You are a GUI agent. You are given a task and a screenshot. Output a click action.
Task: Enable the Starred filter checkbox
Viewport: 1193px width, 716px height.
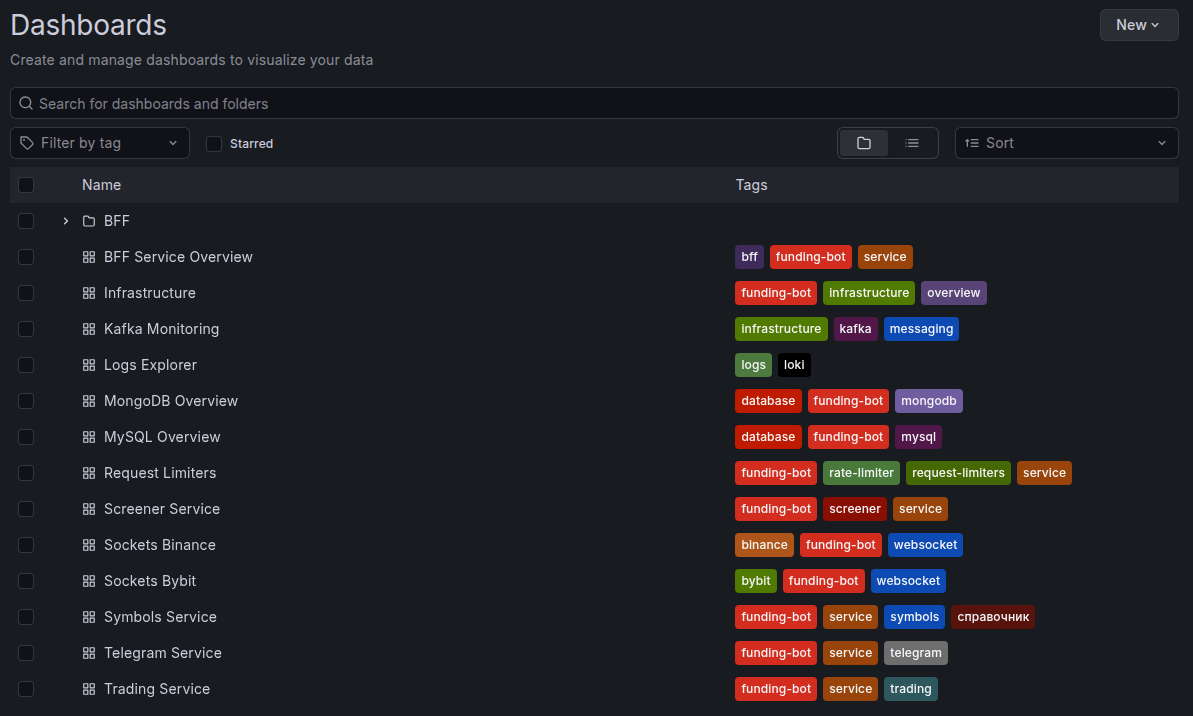(x=214, y=143)
